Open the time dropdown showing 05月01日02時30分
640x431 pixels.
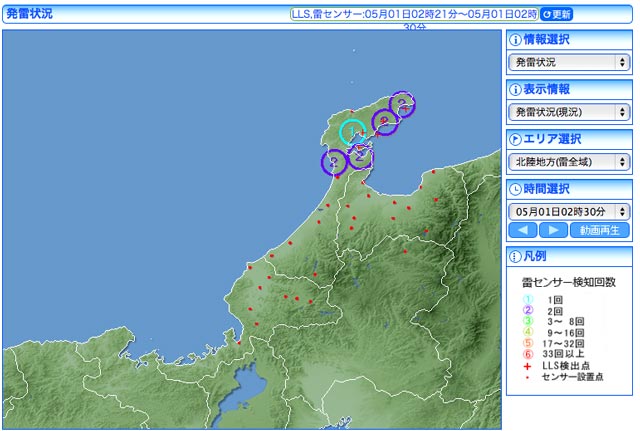coord(568,211)
